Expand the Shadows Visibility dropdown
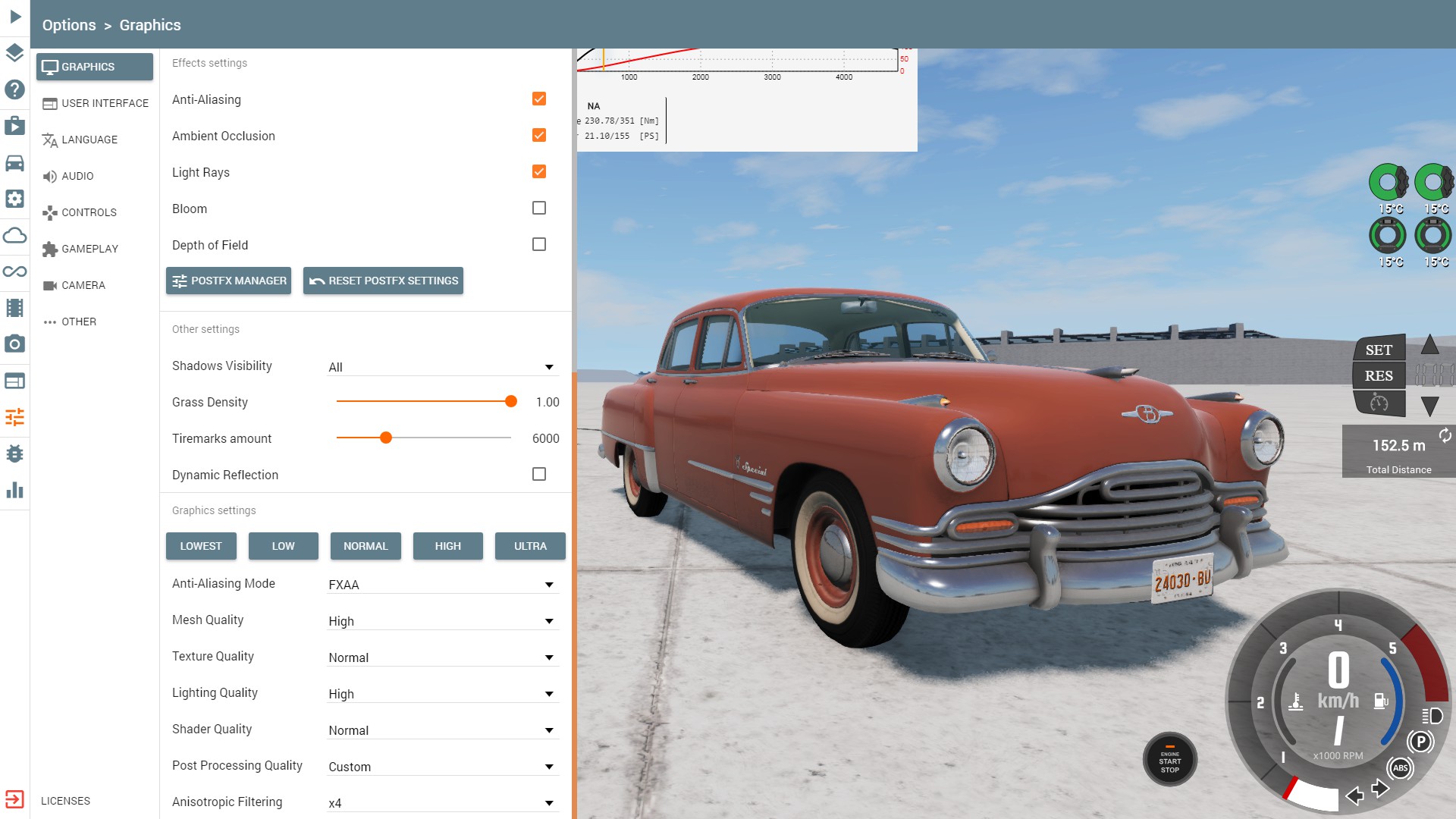Viewport: 1456px width, 819px height. pos(443,367)
